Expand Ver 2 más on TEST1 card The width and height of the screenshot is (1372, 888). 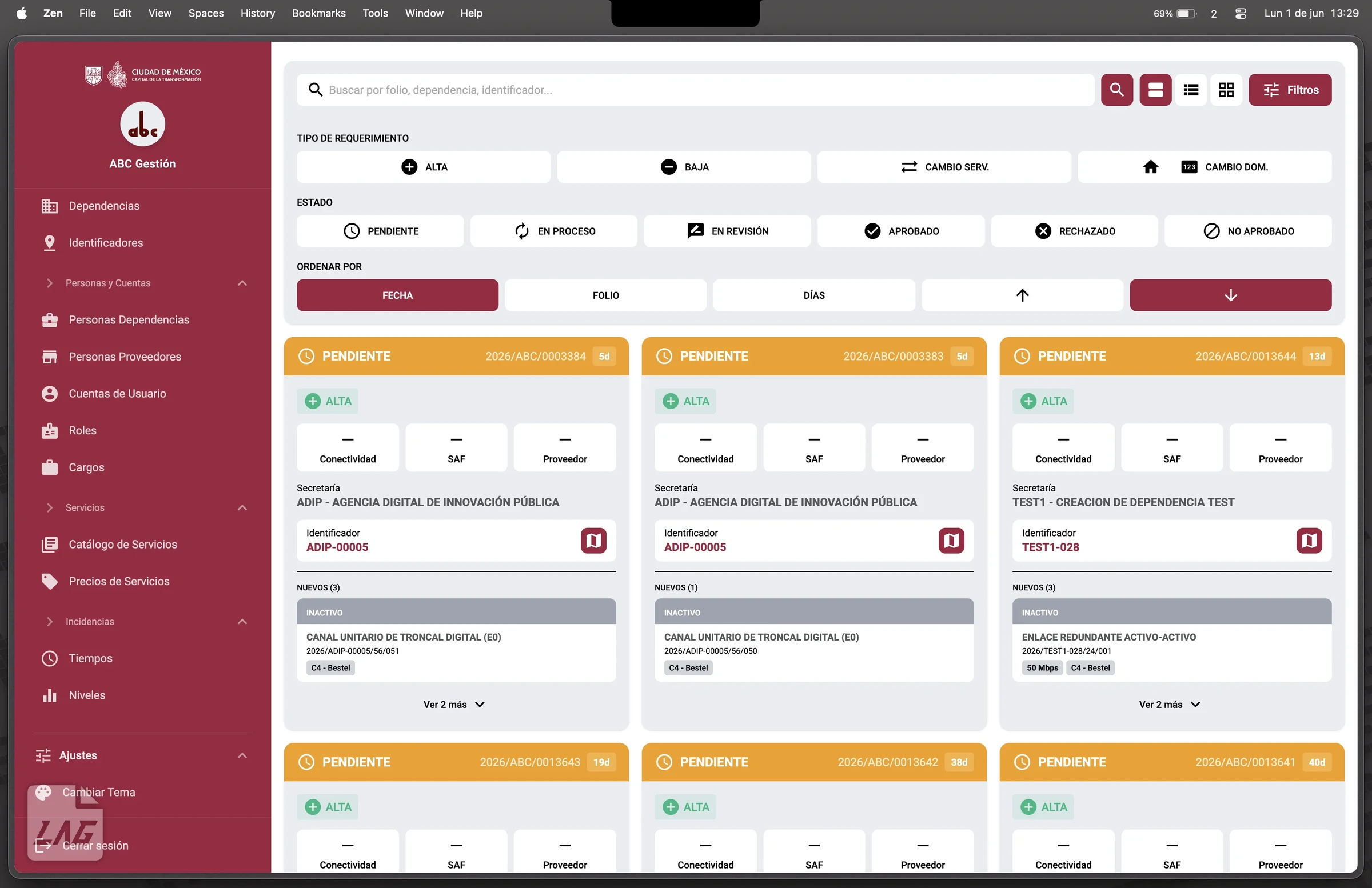(x=1170, y=705)
